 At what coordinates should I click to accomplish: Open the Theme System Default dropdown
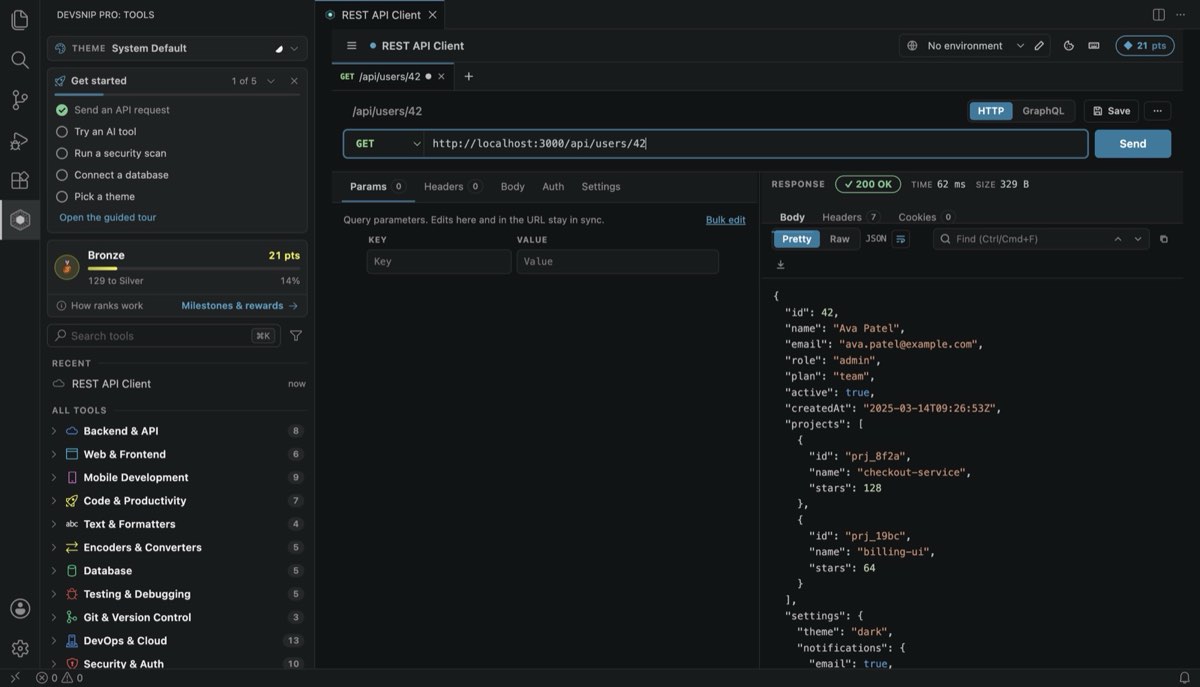(177, 48)
